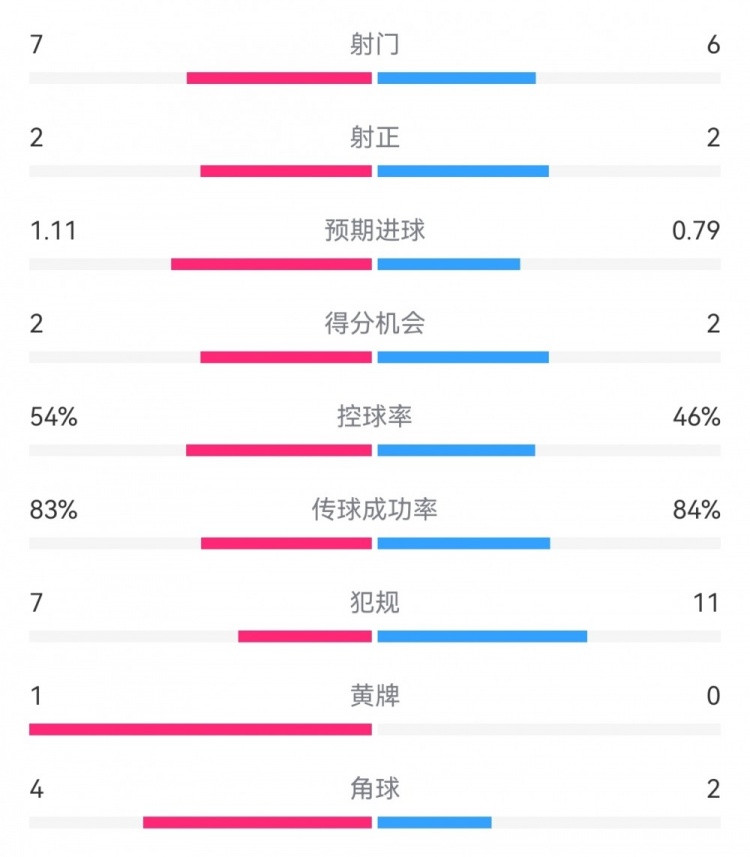Click the 射门 stat label
The height and width of the screenshot is (857, 750).
[x=374, y=44]
